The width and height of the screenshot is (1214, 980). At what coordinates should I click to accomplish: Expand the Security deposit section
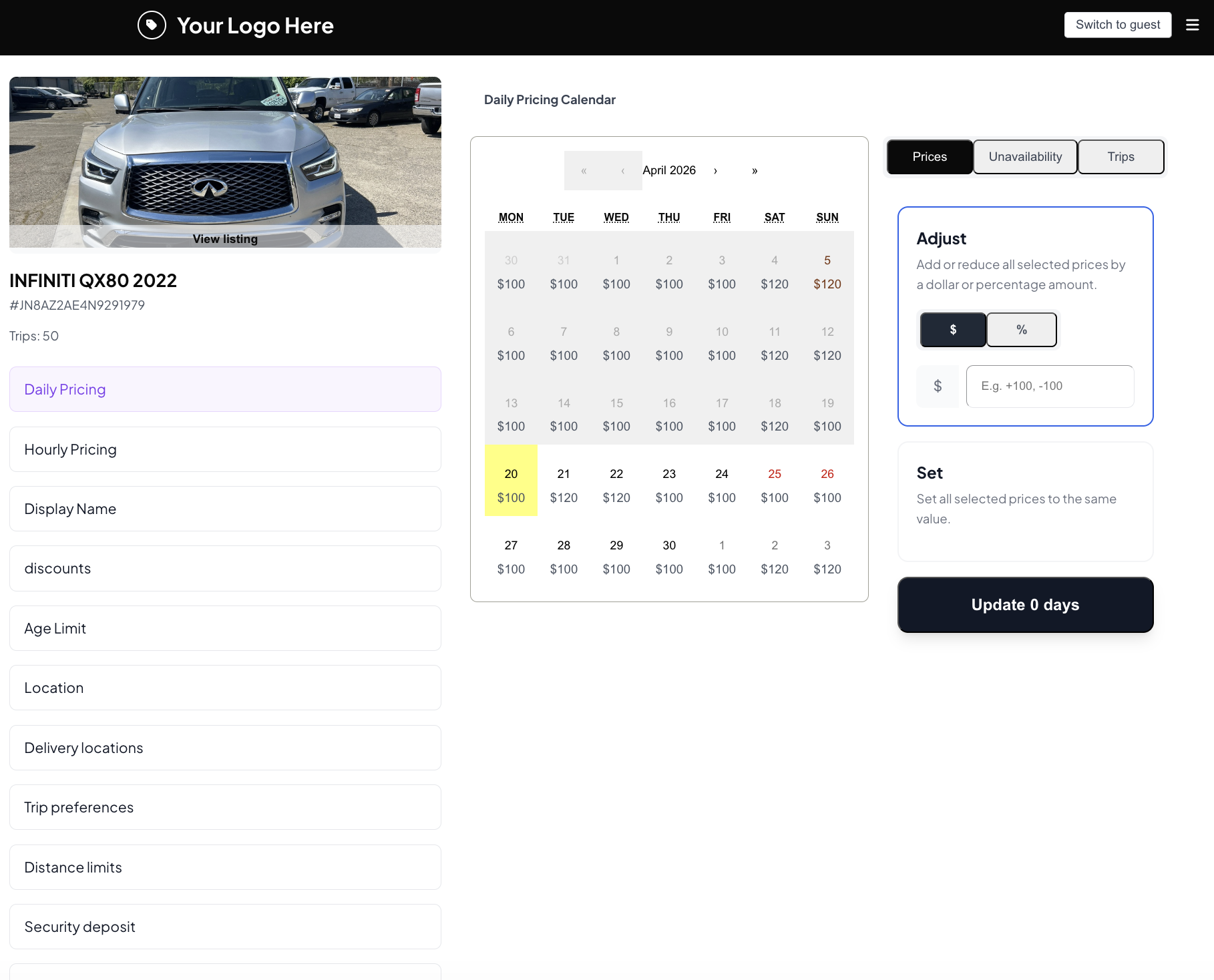[225, 927]
